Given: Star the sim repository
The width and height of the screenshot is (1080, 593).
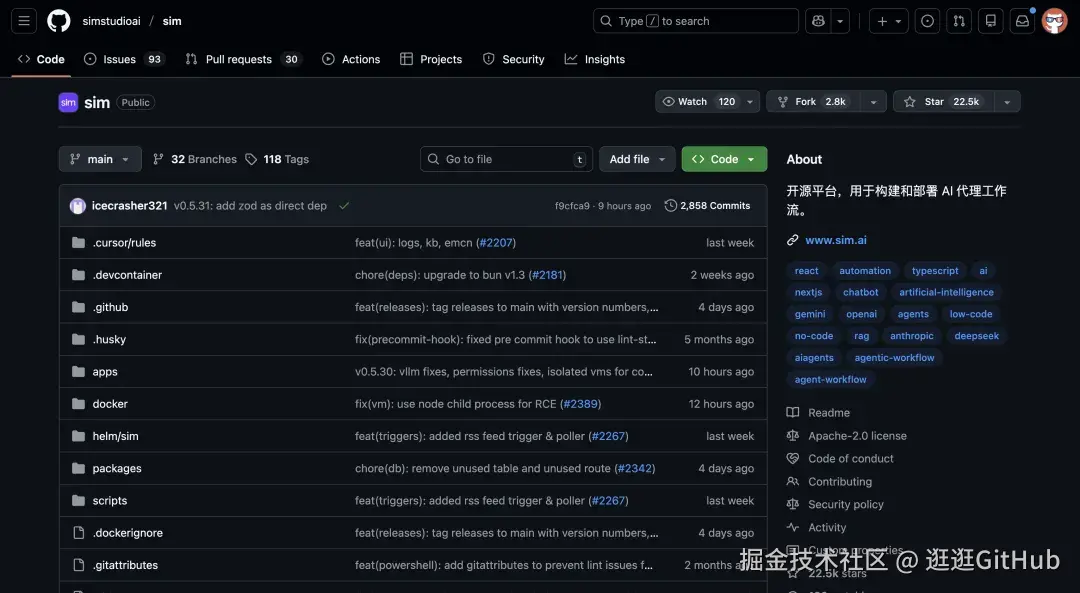Looking at the screenshot, I should [x=944, y=102].
